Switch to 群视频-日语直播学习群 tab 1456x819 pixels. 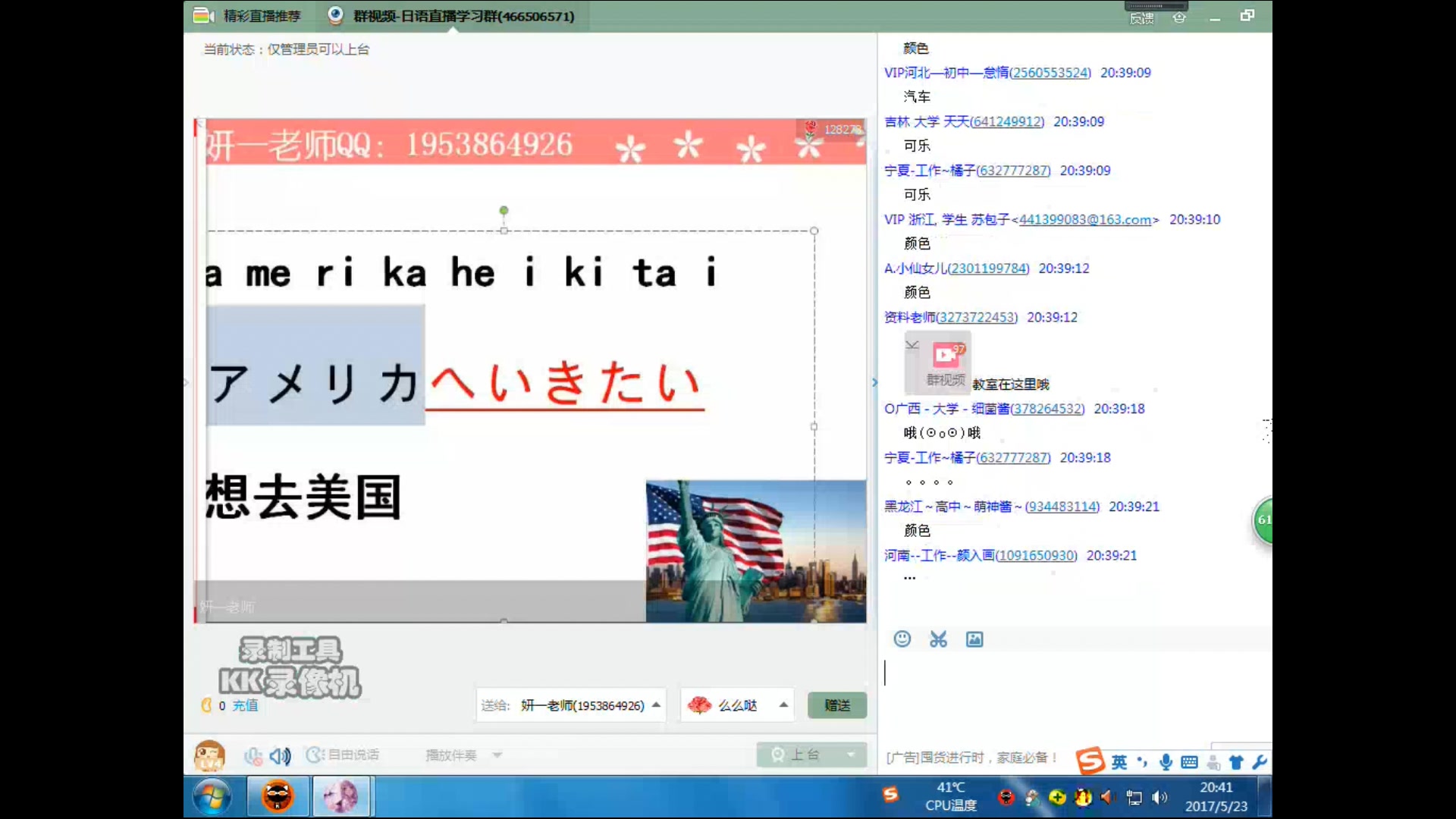(x=452, y=16)
